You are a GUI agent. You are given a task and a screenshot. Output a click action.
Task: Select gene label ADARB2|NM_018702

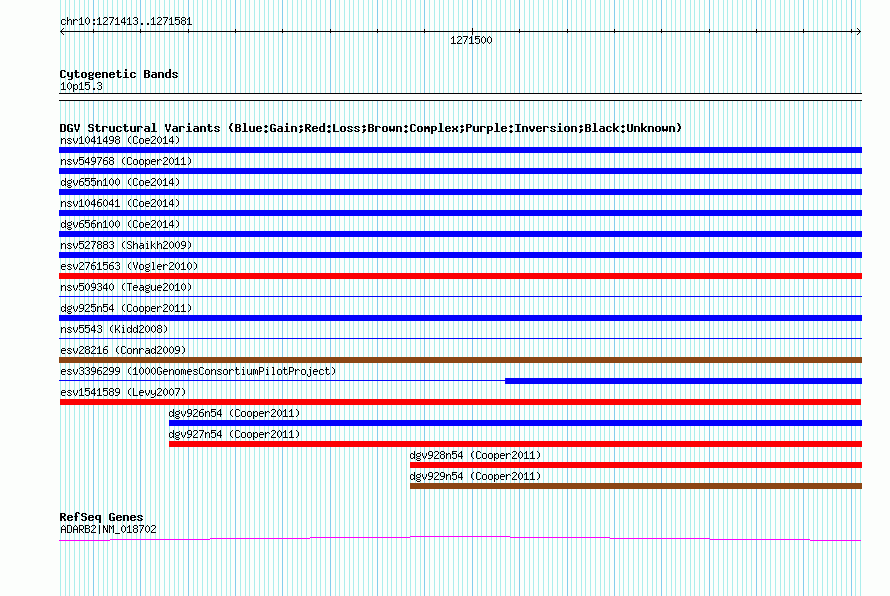pyautogui.click(x=108, y=530)
